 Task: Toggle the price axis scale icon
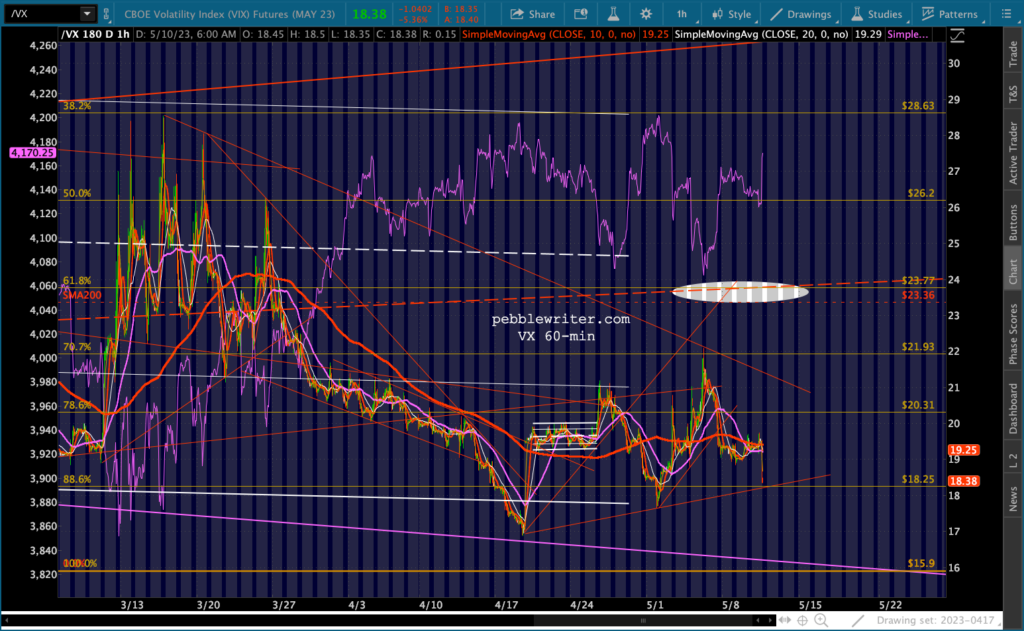point(957,35)
